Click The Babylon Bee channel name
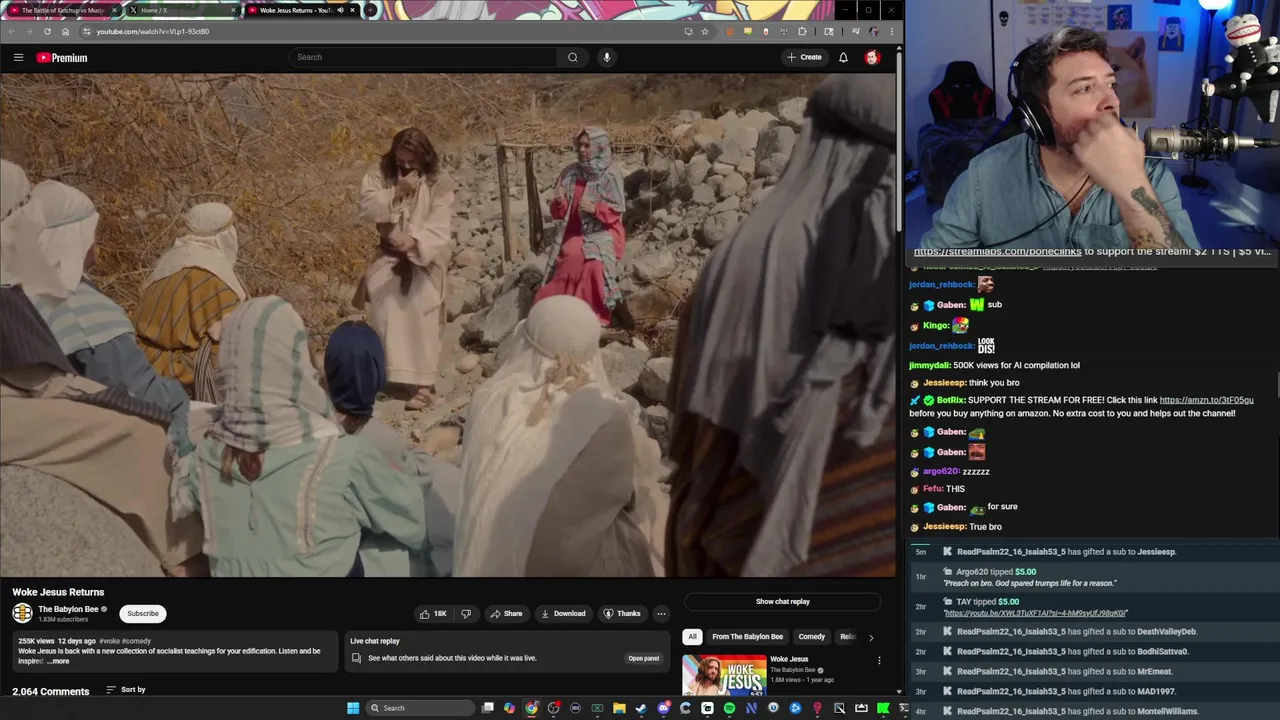 click(x=68, y=609)
